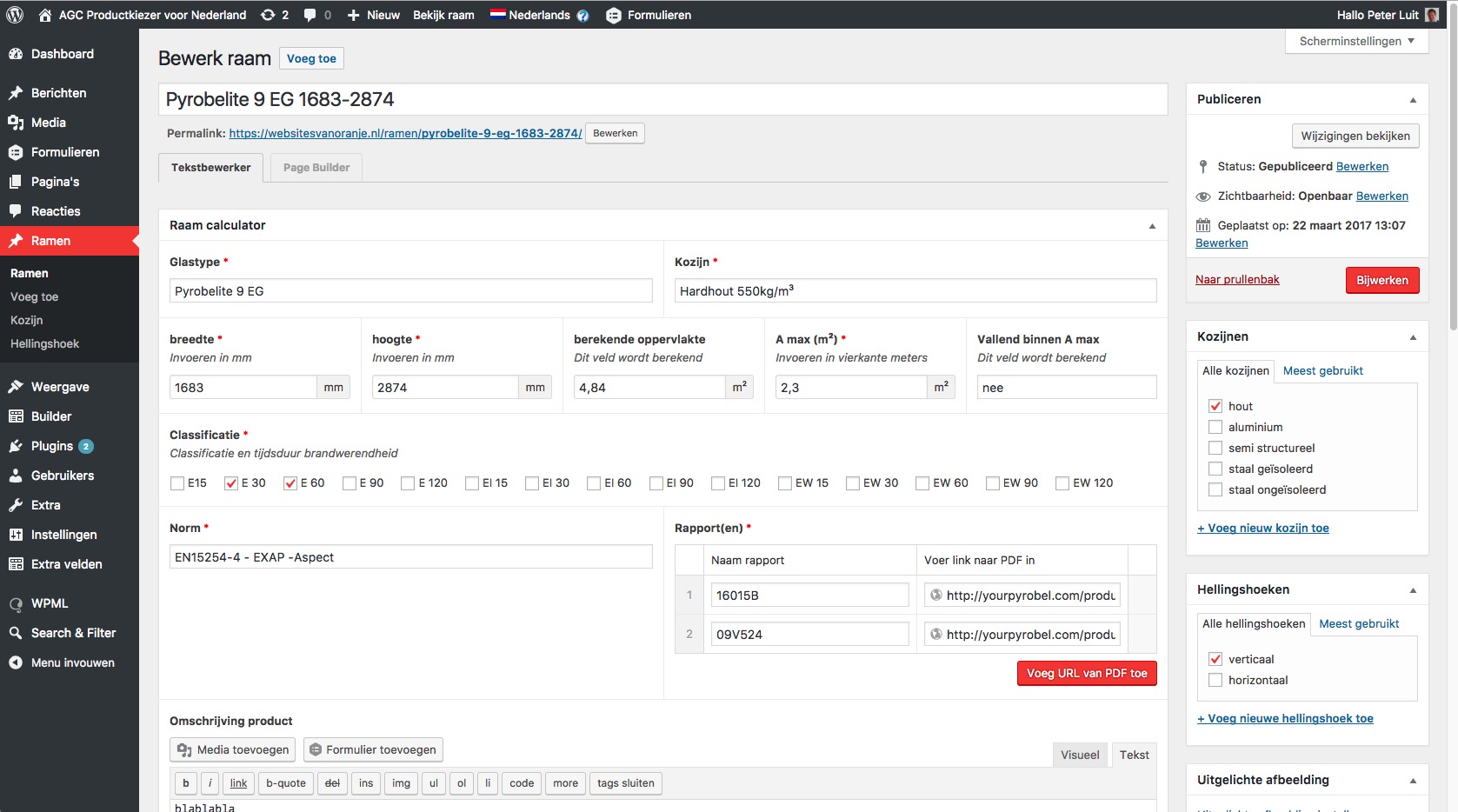Screen dimensions: 1458x812
Task: Click the Plugins plug icon
Action: tap(16, 446)
